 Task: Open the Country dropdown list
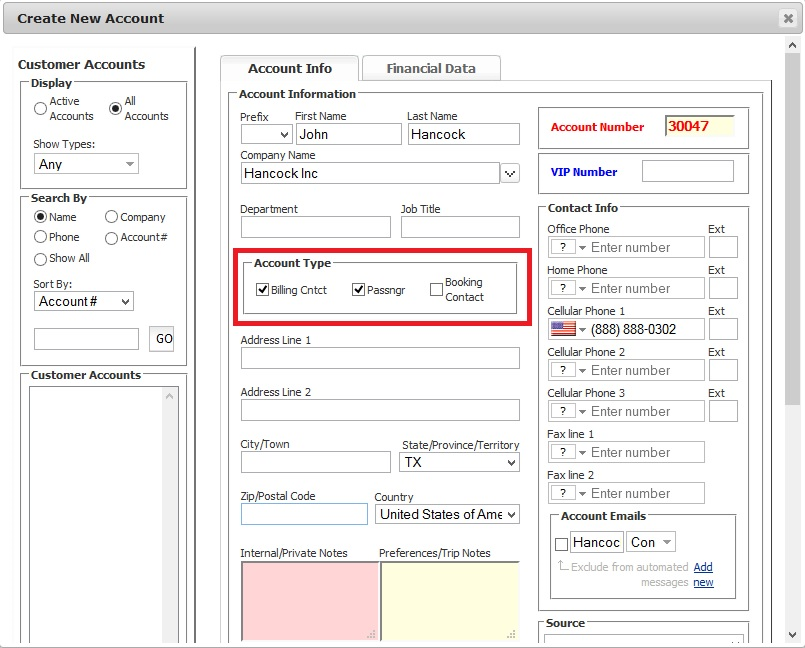(x=447, y=514)
